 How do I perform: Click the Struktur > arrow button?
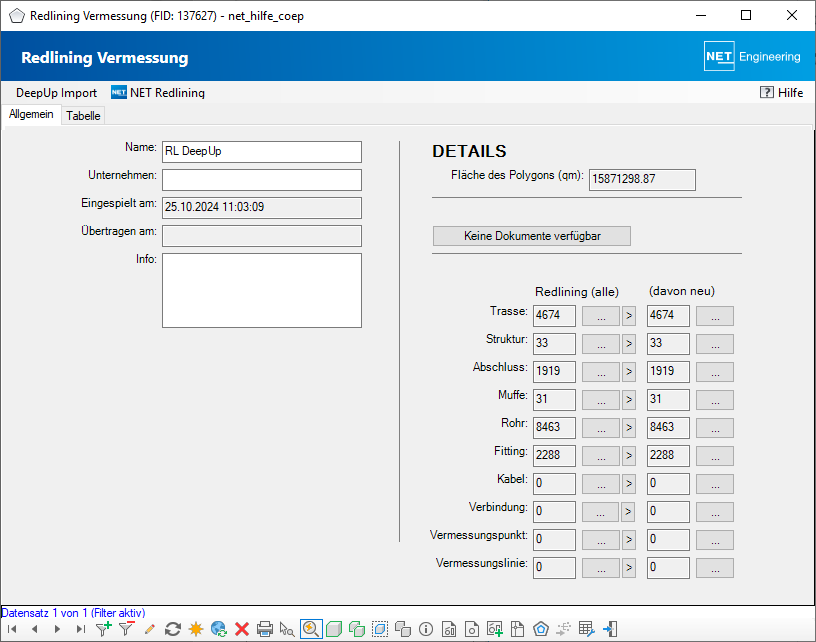coord(629,344)
